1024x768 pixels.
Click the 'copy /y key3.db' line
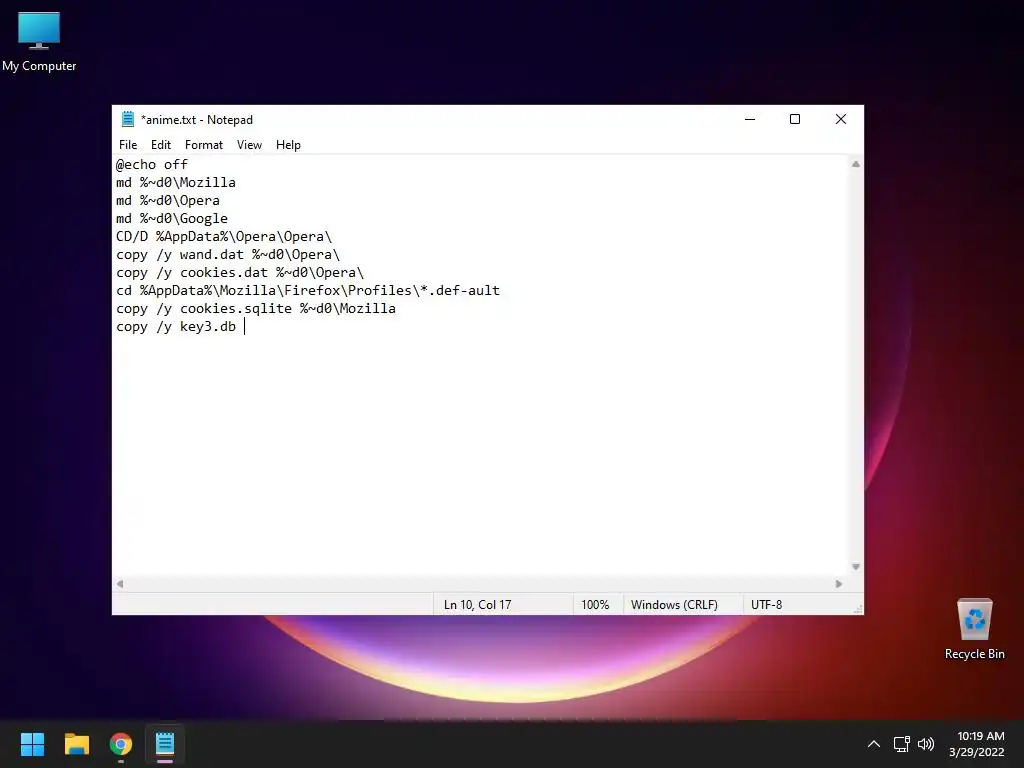pos(176,327)
